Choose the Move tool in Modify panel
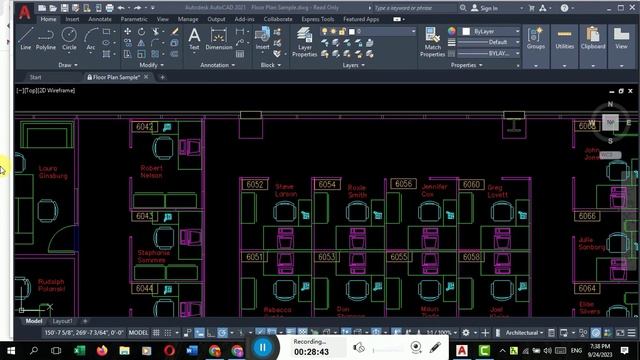The width and height of the screenshot is (640, 360). pyautogui.click(x=127, y=31)
